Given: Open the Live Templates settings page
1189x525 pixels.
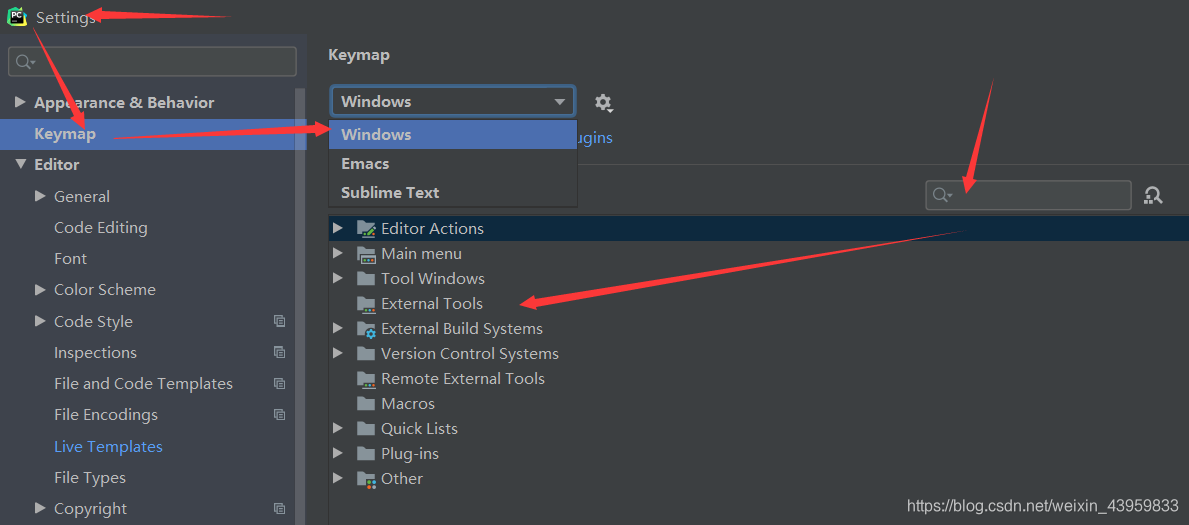Looking at the screenshot, I should click(x=108, y=447).
